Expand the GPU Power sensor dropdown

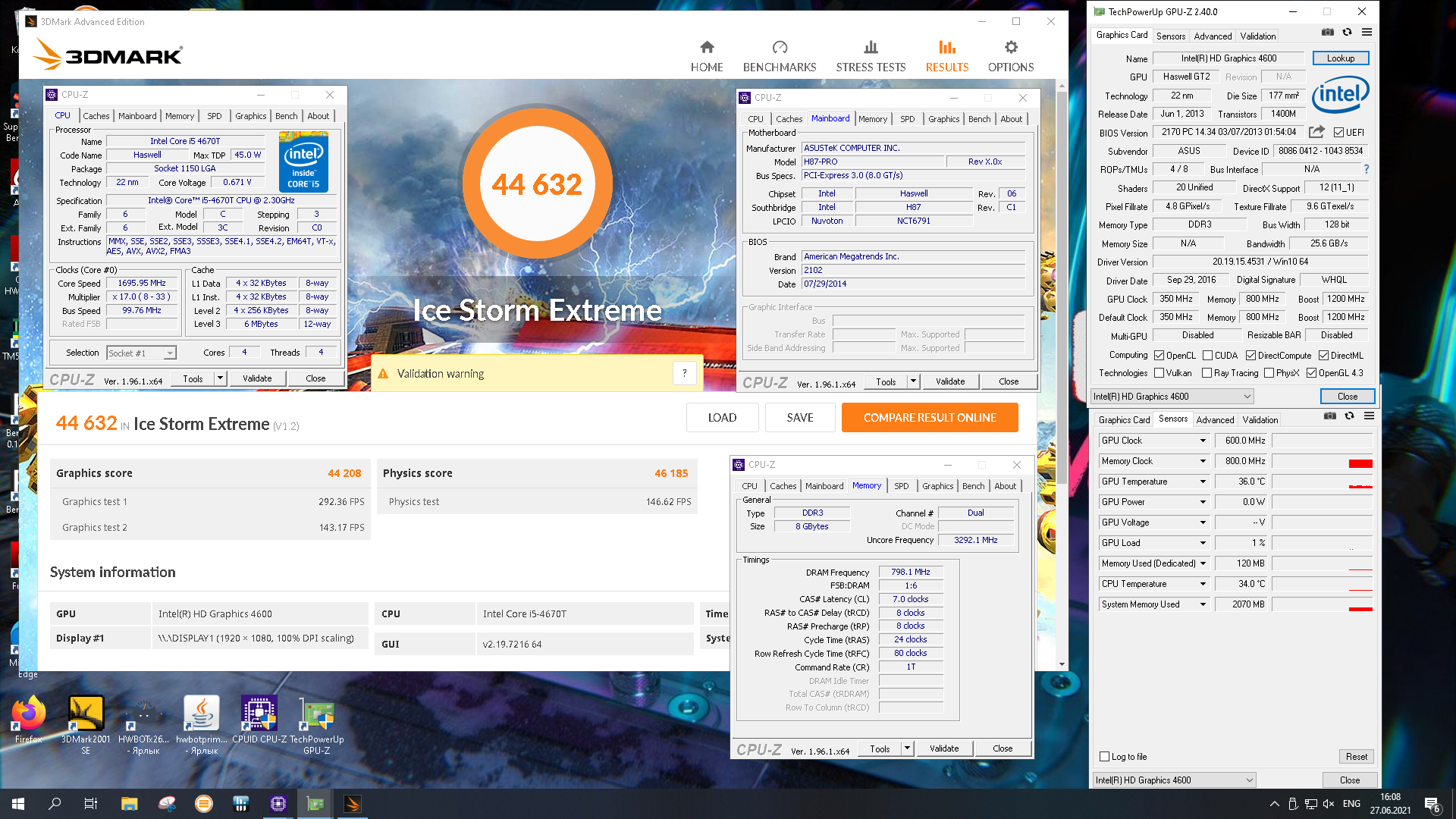click(1203, 501)
